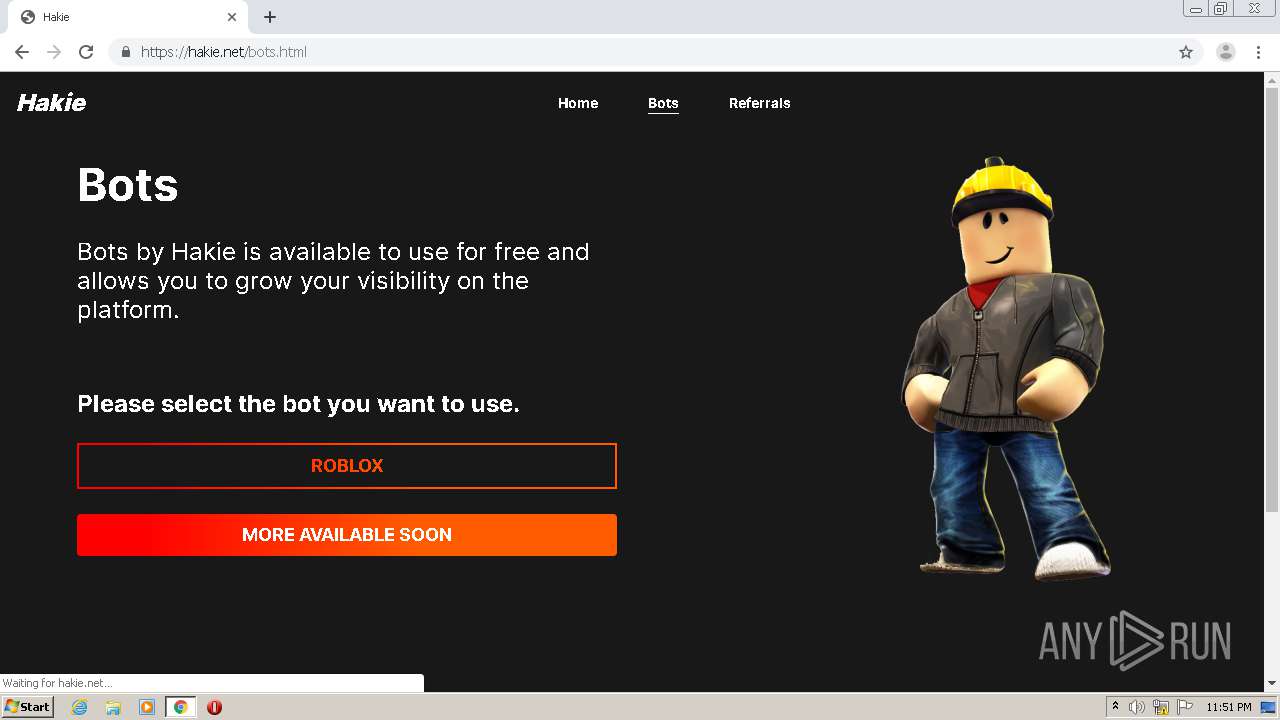This screenshot has height=720, width=1280.
Task: Open the Chrome profile avatar
Action: tap(1225, 52)
